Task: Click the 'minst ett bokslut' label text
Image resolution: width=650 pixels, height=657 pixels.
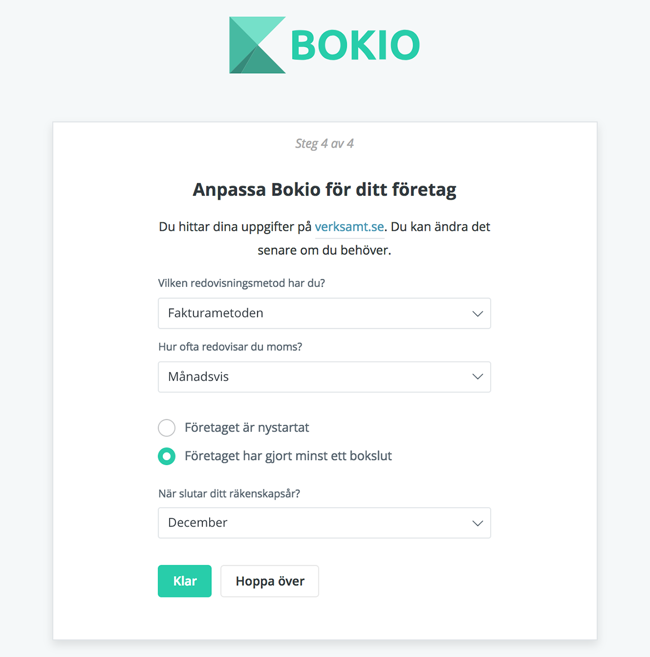Action: 341,456
